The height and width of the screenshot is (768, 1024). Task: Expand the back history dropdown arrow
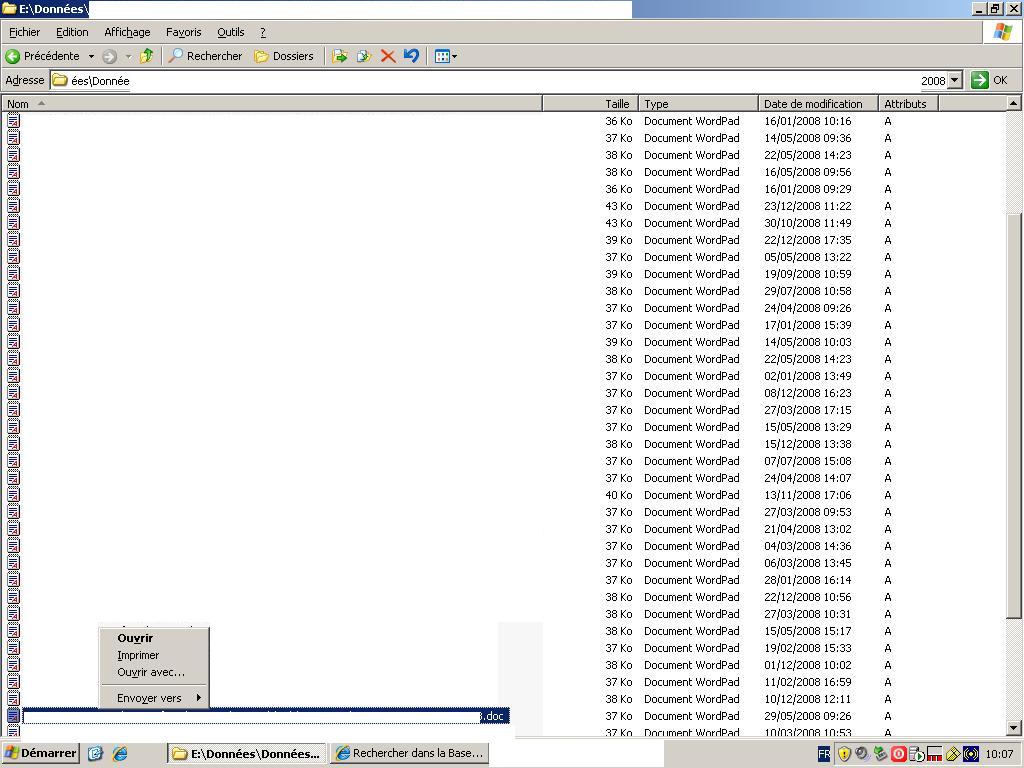coord(91,56)
